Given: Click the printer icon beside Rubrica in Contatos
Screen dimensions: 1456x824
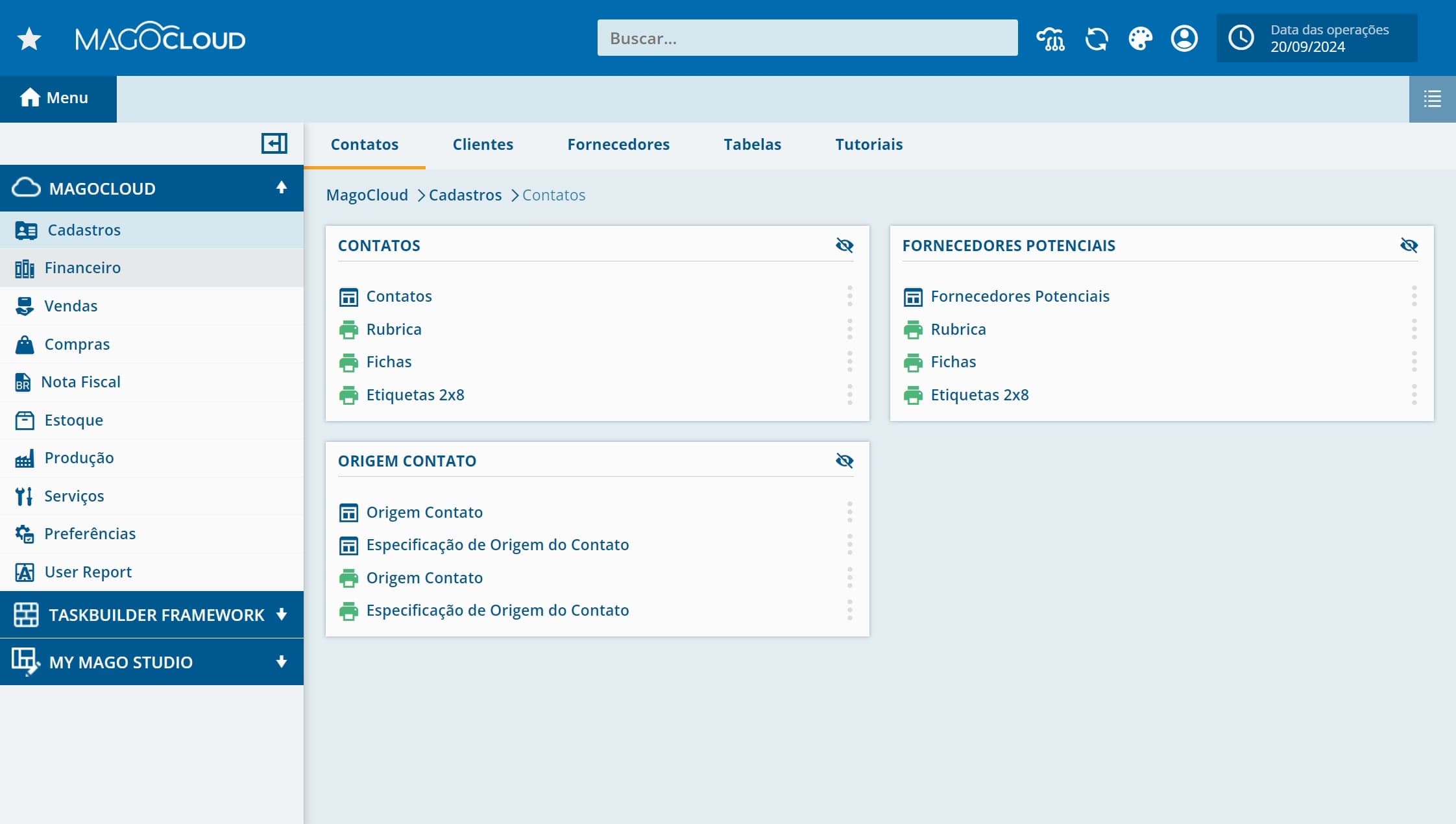Looking at the screenshot, I should [348, 330].
